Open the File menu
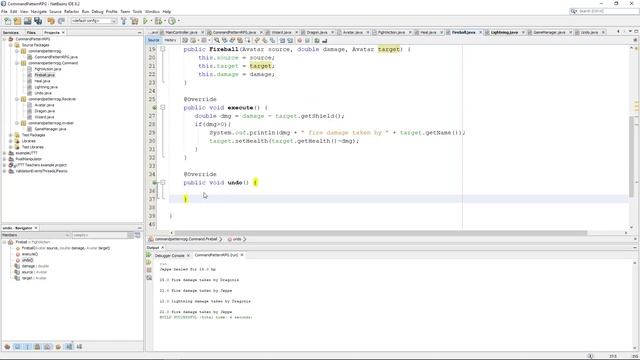Screen dimensions: 640x360 [x=4, y=11]
